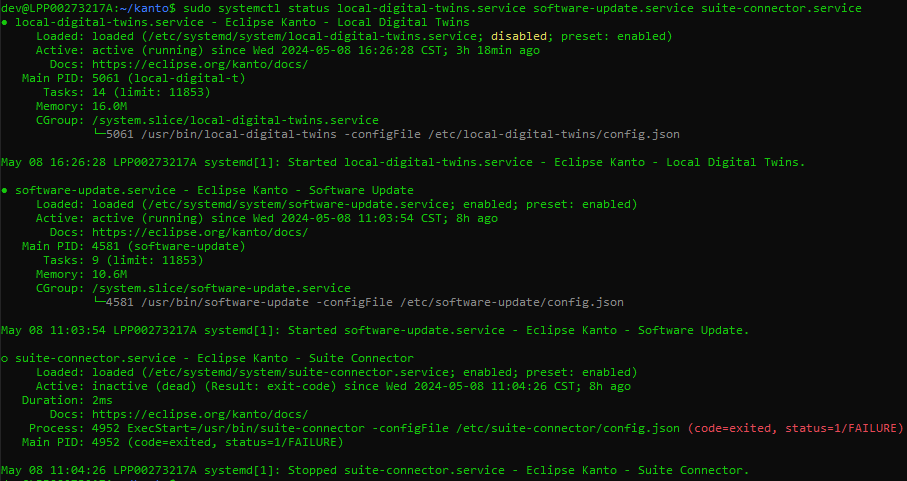
Task: Click '3h 18min ago' time text
Action: point(498,50)
